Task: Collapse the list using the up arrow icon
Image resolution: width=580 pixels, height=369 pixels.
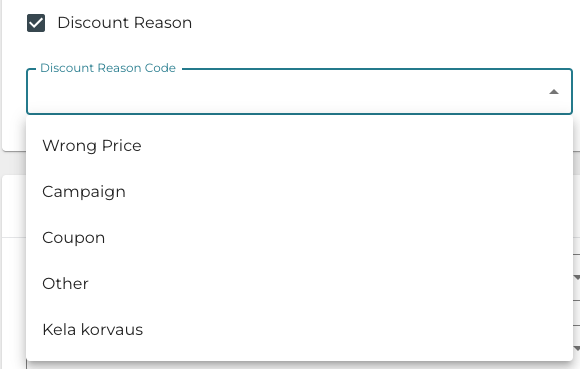Action: pos(553,92)
